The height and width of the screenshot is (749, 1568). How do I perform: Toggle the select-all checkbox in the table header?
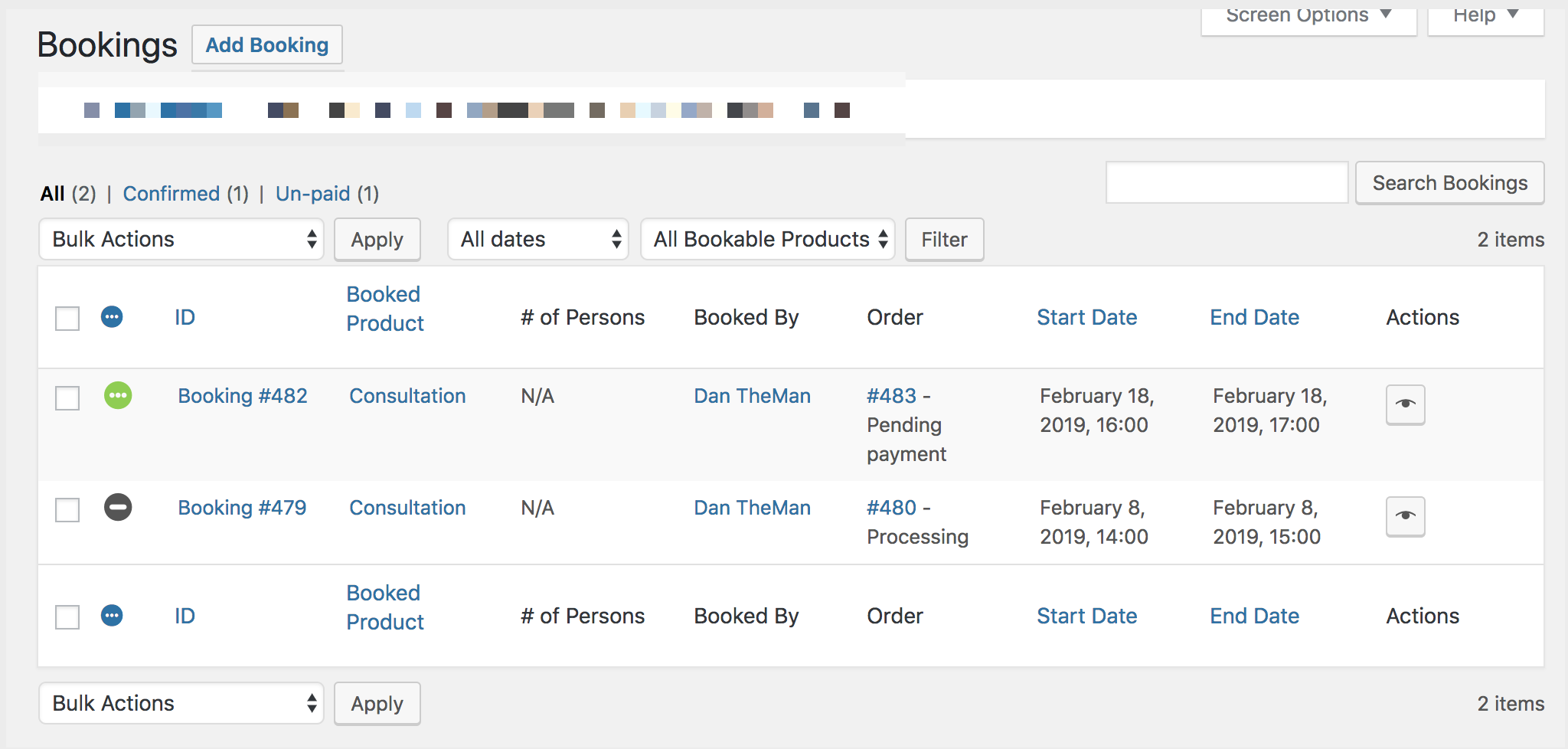tap(67, 319)
